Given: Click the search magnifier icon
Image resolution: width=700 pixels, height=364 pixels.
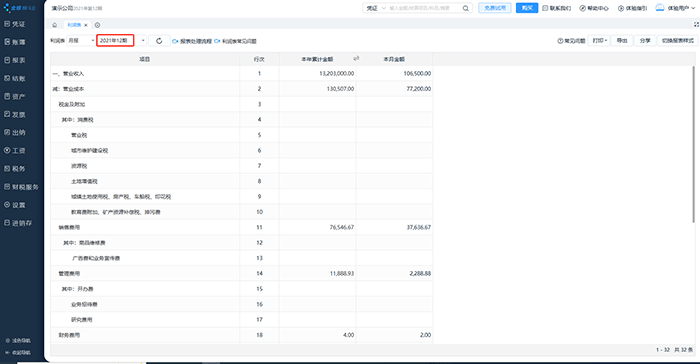Looking at the screenshot, I should click(466, 8).
